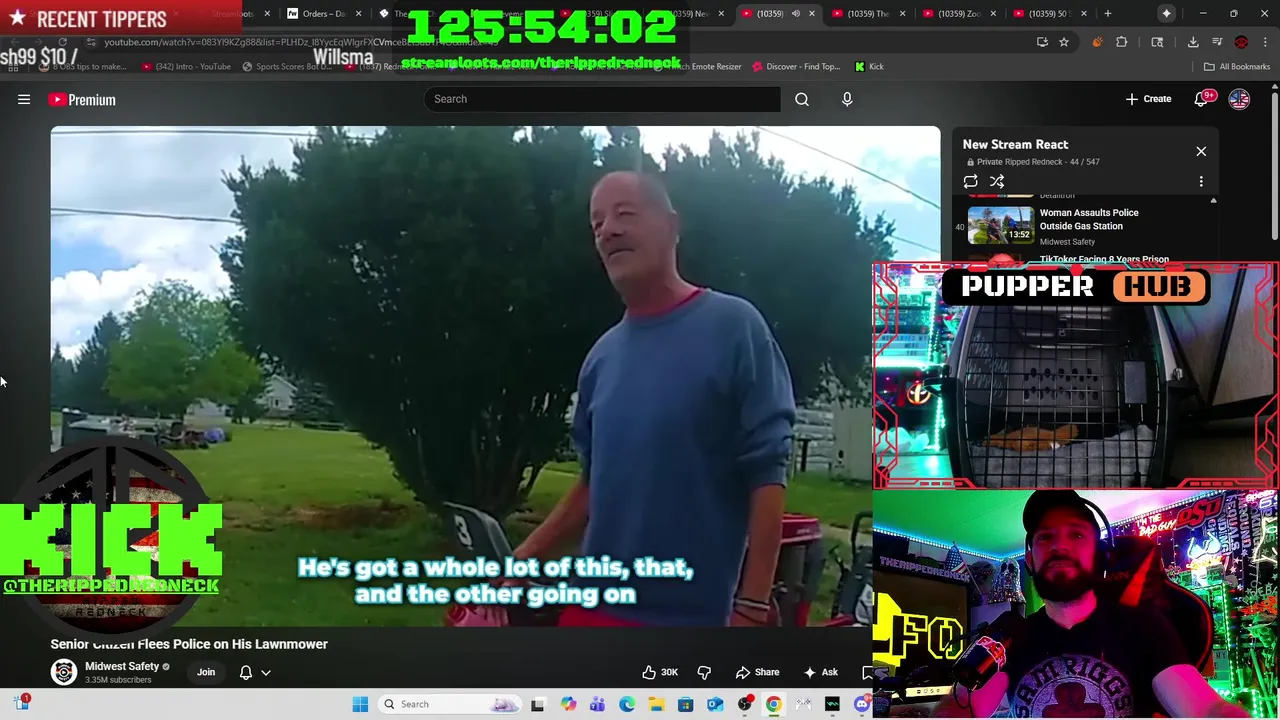Image resolution: width=1280 pixels, height=720 pixels.
Task: Type in the YouTube Search field
Action: pos(601,99)
